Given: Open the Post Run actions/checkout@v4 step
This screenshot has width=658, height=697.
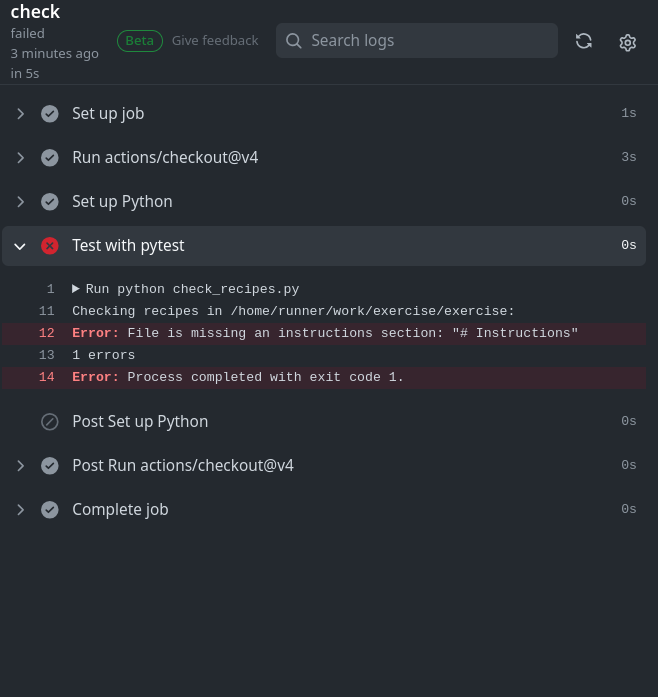Looking at the screenshot, I should tap(182, 466).
